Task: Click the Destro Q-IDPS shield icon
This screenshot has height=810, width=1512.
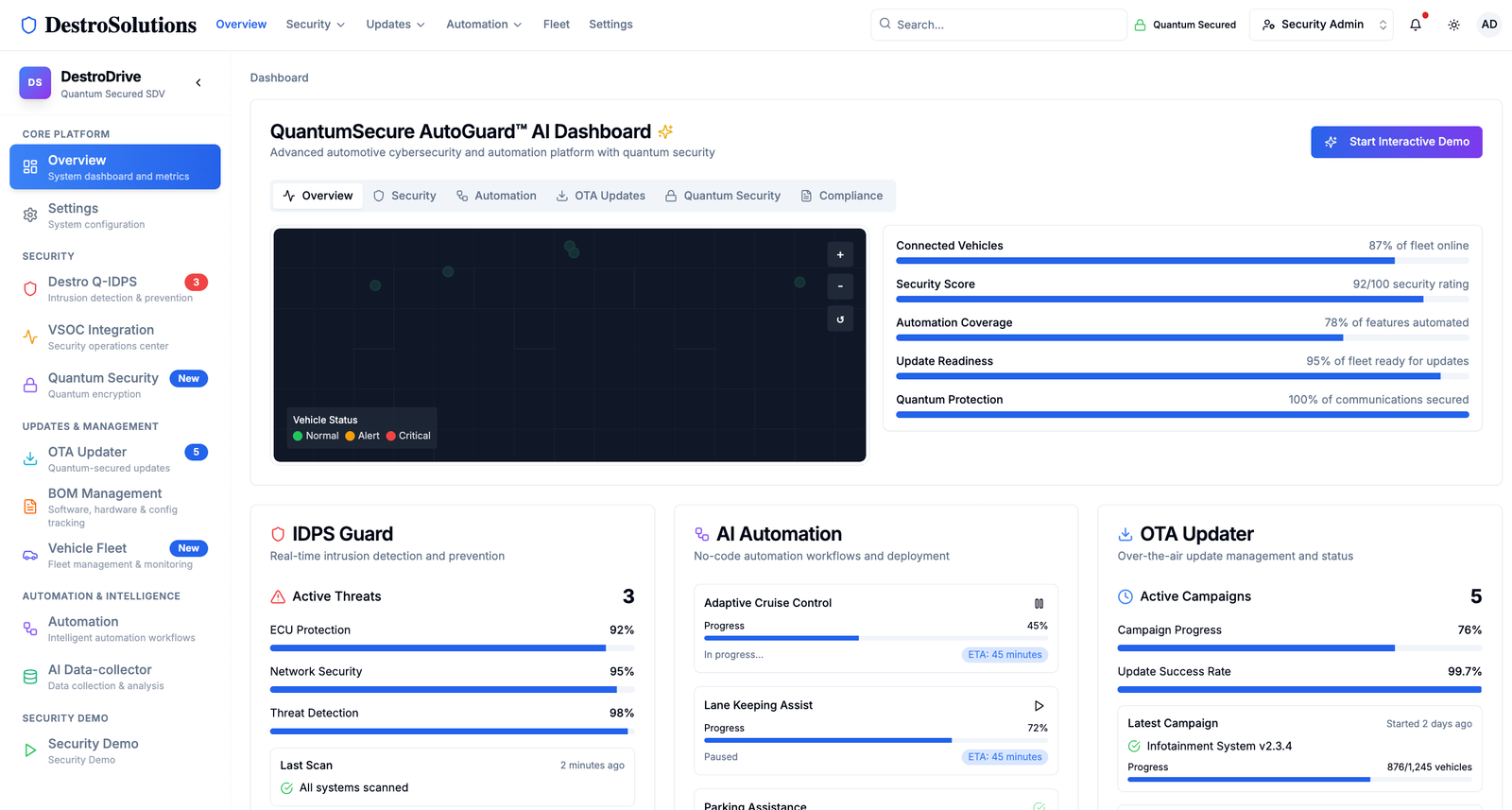Action: (30, 289)
